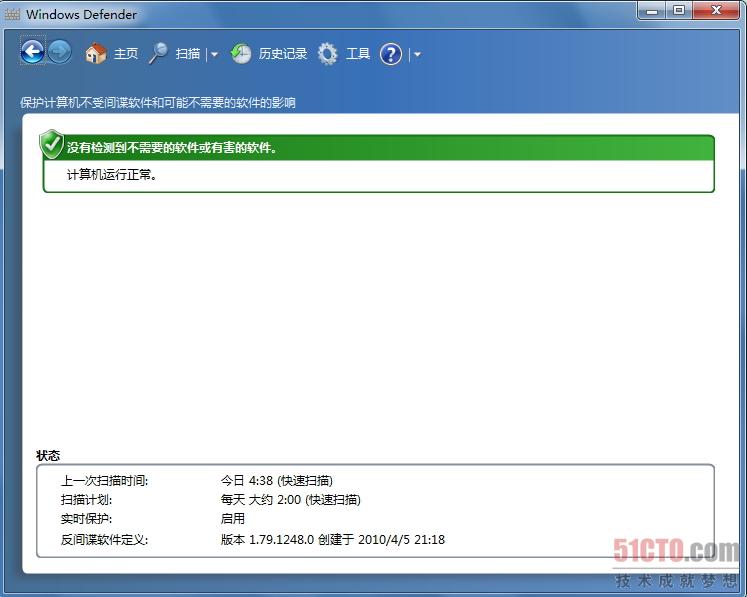Minimize the Windows Defender window

[x=652, y=10]
